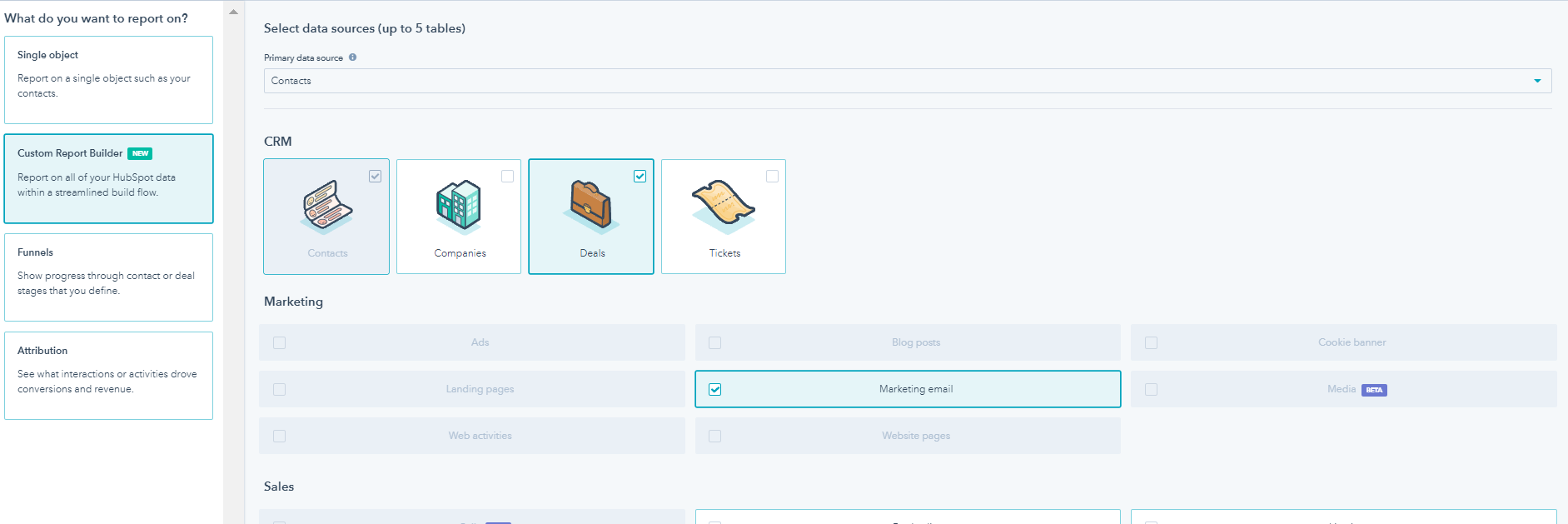The image size is (1568, 524).
Task: Click the Website pages label
Action: 916,436
